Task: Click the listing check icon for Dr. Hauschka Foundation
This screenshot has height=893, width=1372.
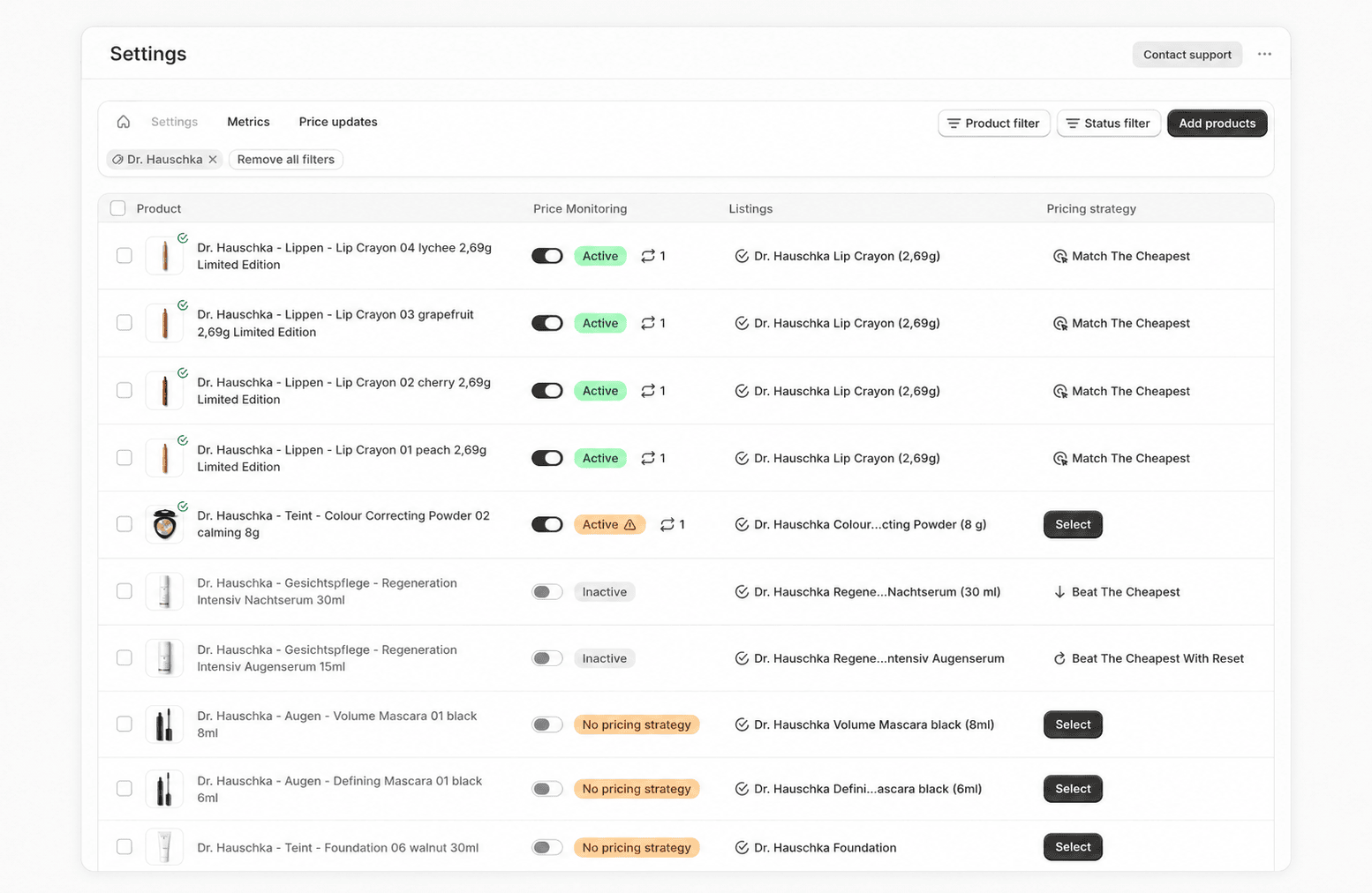Action: point(742,847)
